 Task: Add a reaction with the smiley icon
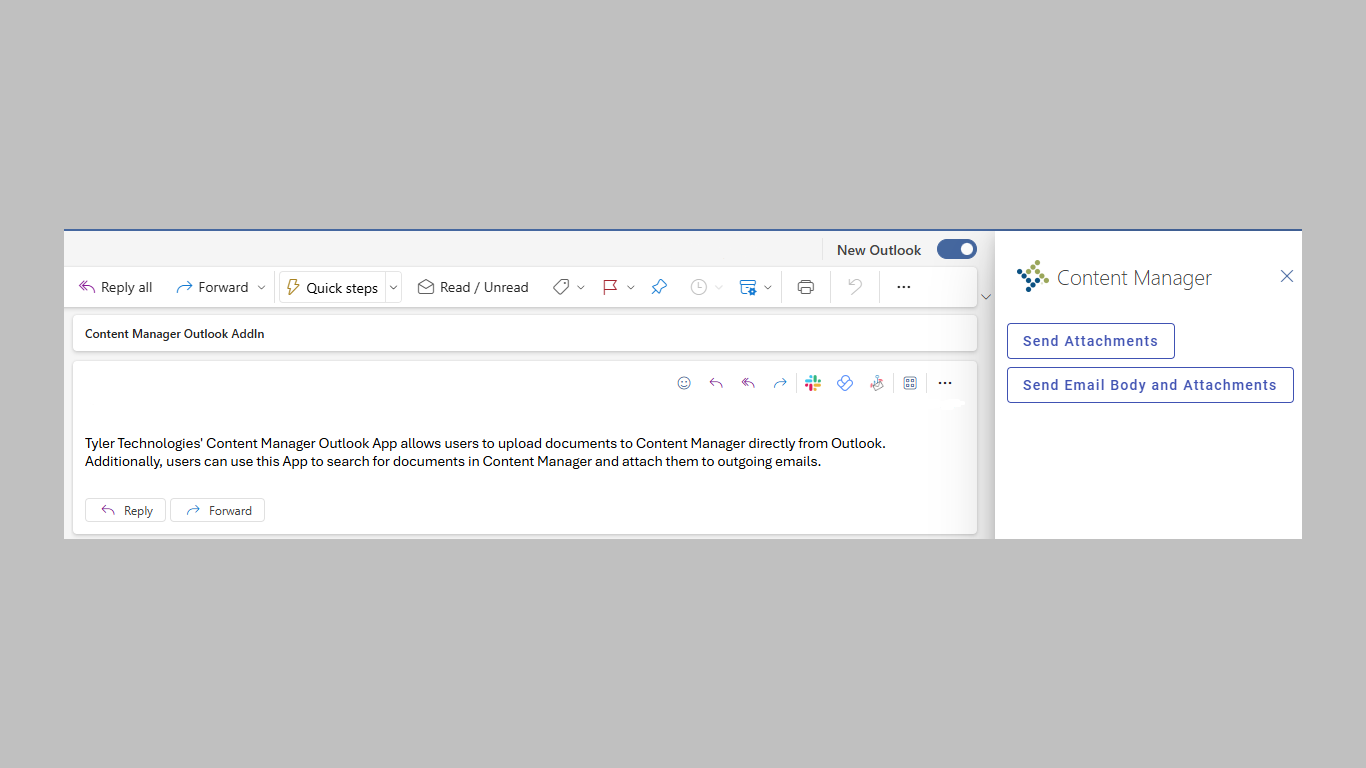pos(684,383)
